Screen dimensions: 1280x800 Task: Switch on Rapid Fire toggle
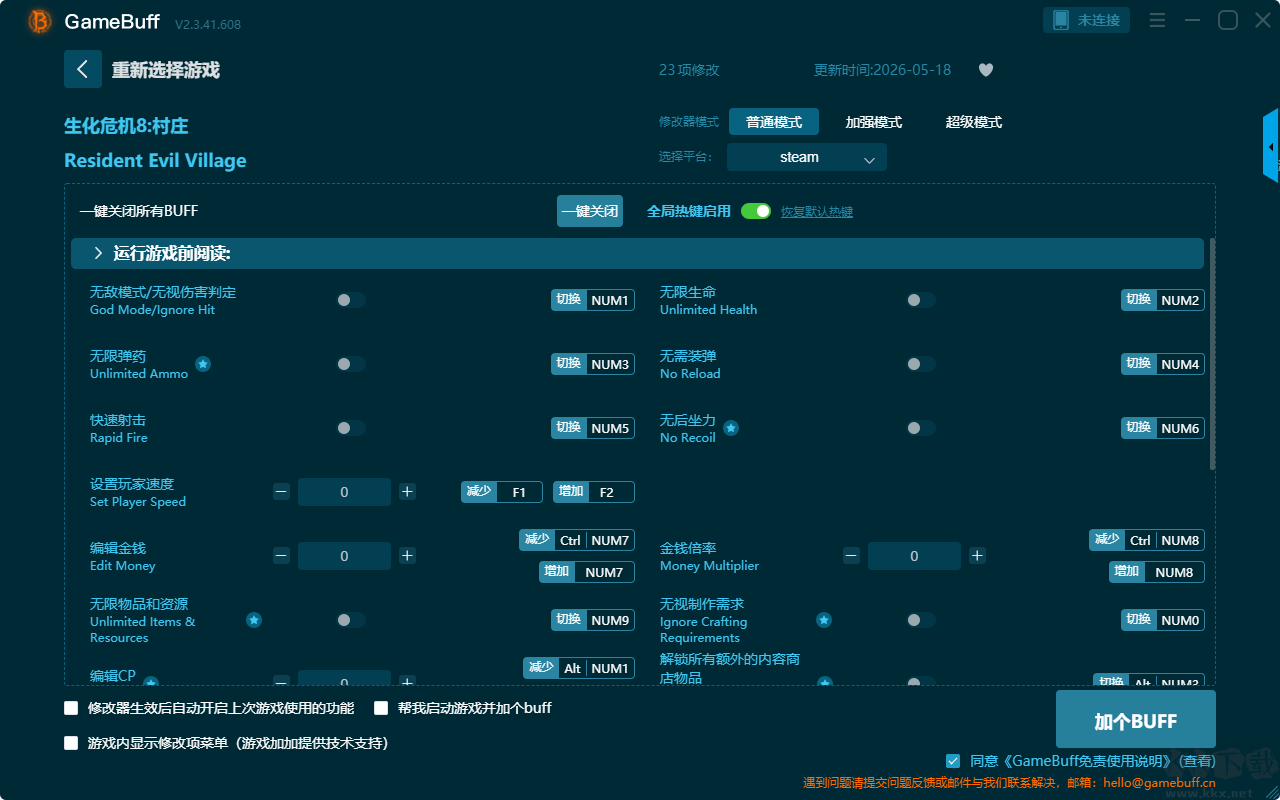coord(351,428)
